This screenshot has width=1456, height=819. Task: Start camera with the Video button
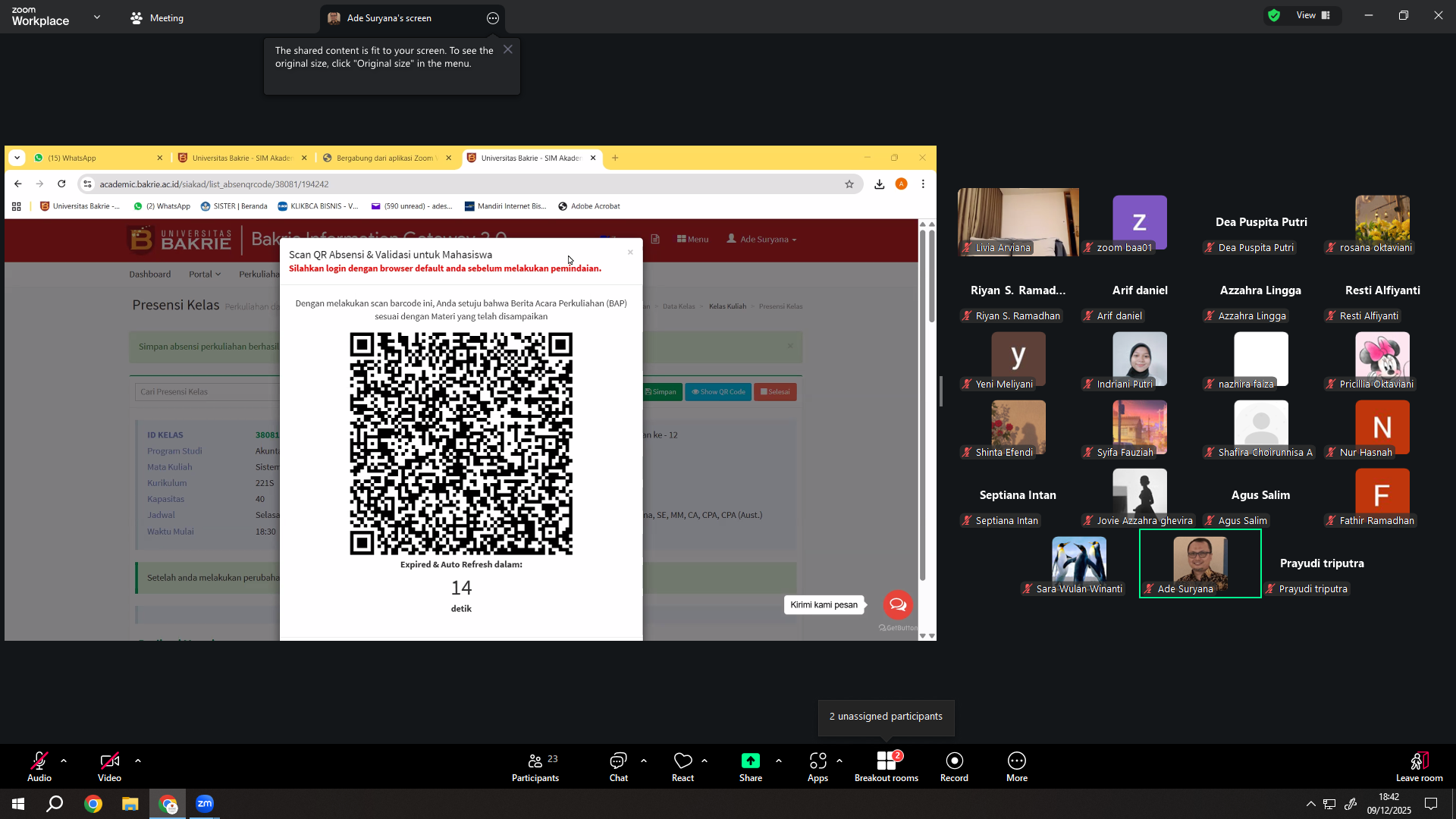pos(109,767)
